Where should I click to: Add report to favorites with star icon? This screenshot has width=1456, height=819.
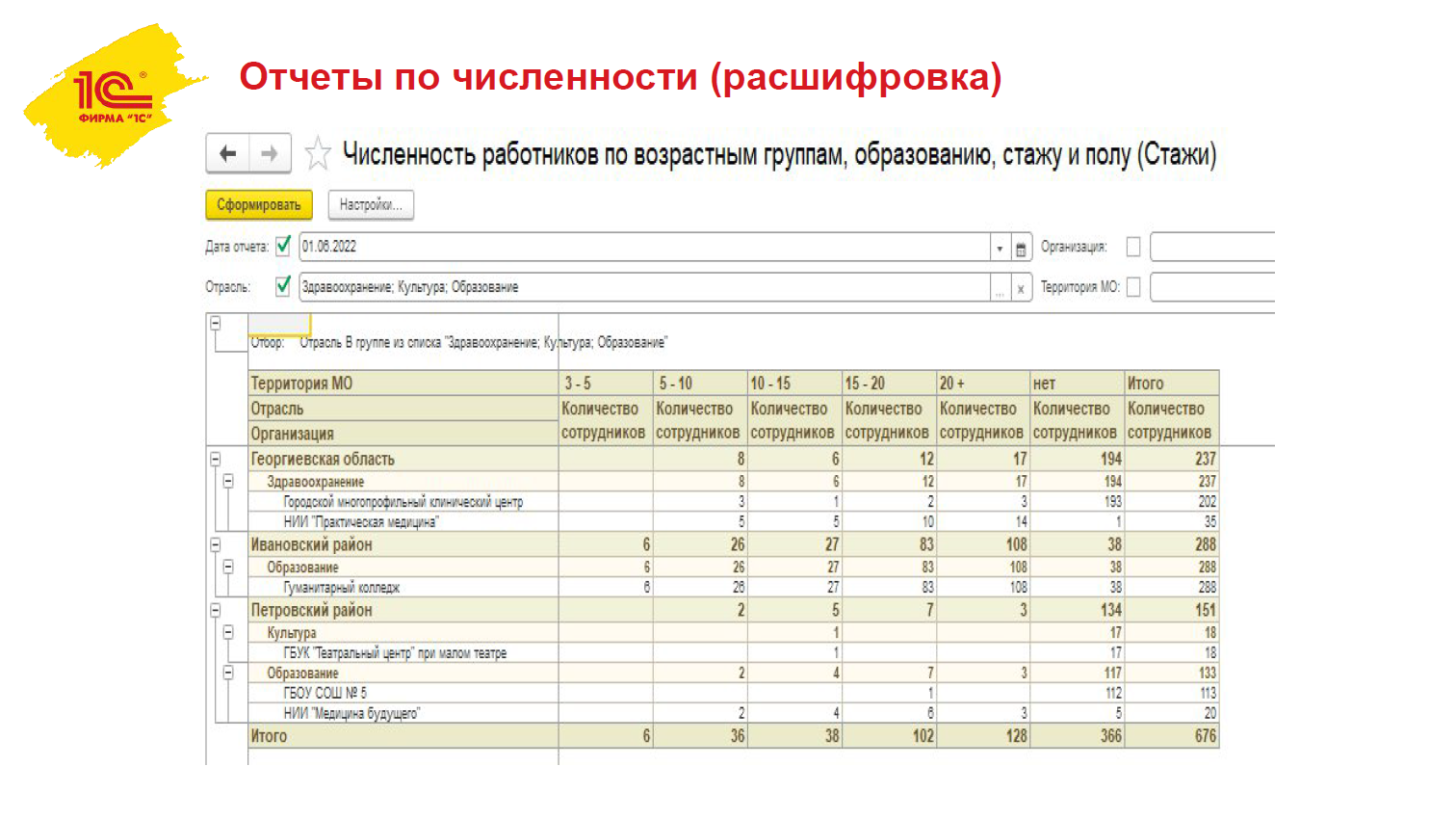318,153
